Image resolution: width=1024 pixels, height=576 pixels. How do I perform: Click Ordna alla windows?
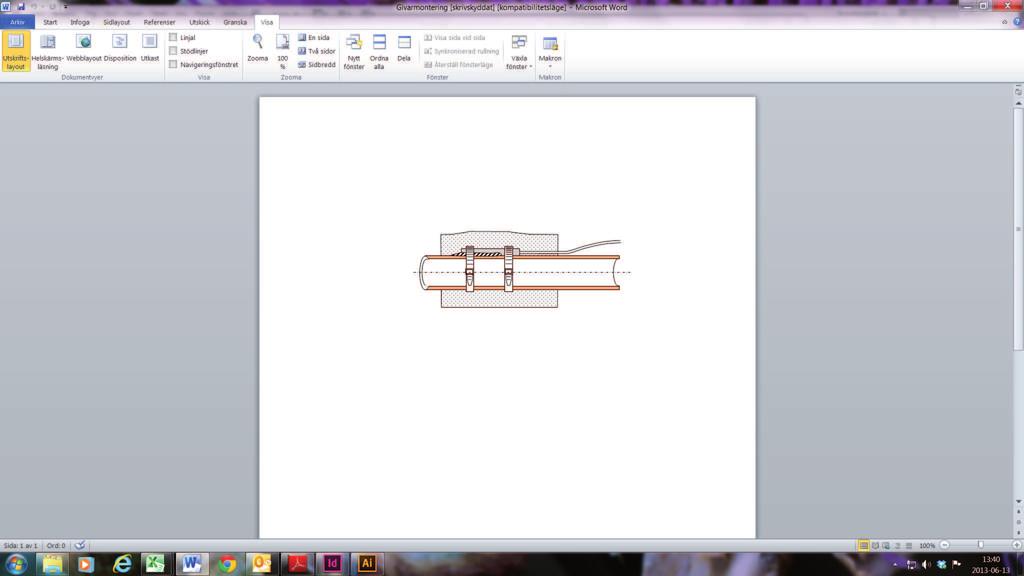pyautogui.click(x=379, y=51)
